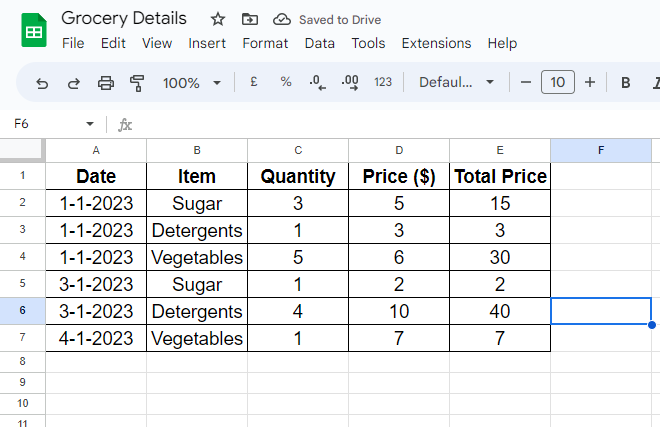This screenshot has width=660, height=427.
Task: Select the Paint format roller icon
Action: click(137, 83)
